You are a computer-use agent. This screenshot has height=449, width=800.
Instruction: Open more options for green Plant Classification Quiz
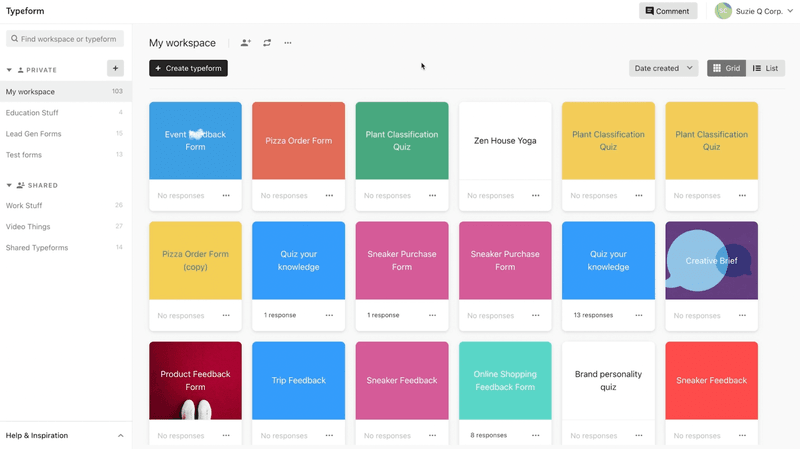tap(433, 195)
